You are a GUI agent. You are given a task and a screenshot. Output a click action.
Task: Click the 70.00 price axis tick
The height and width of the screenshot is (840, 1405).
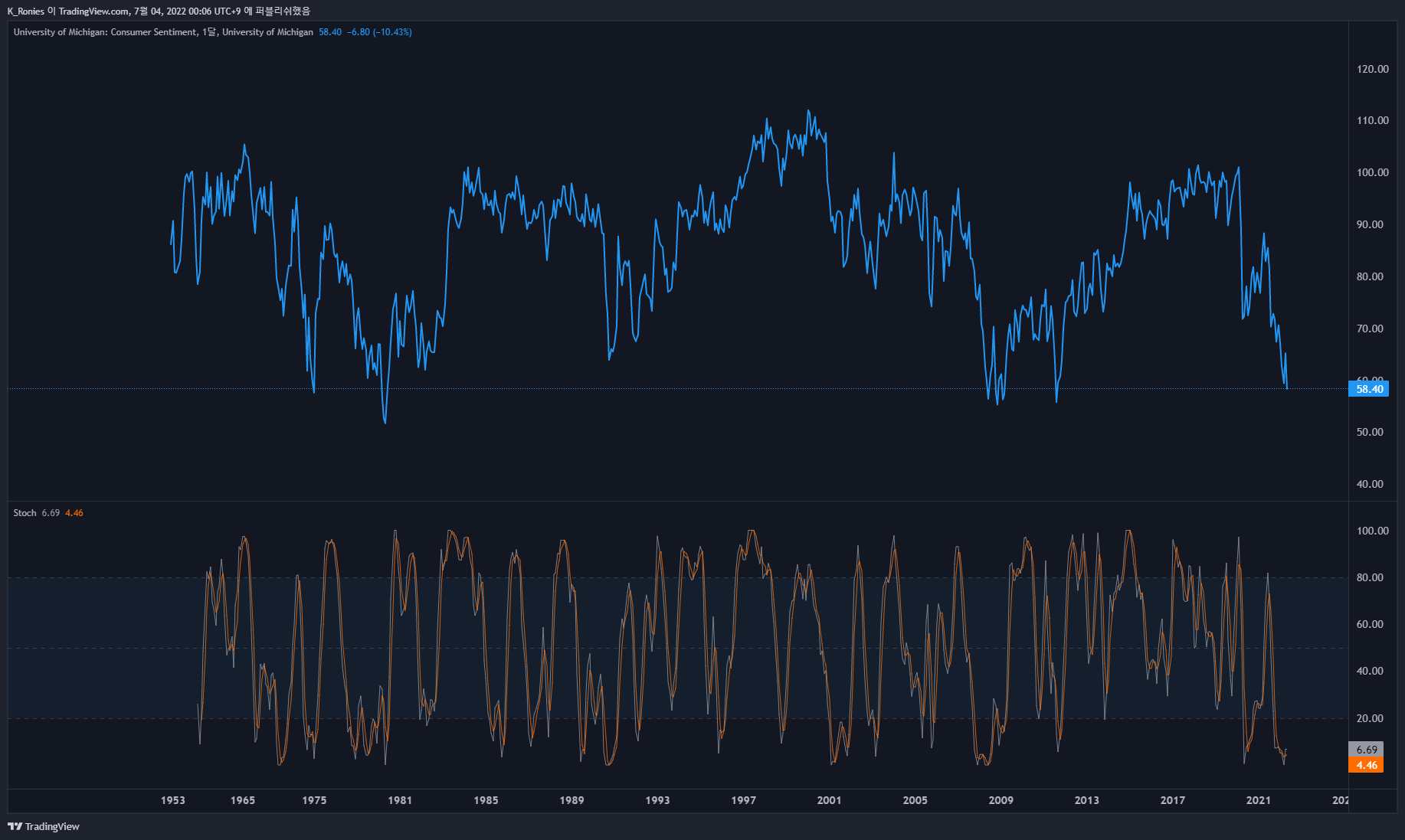(1370, 328)
